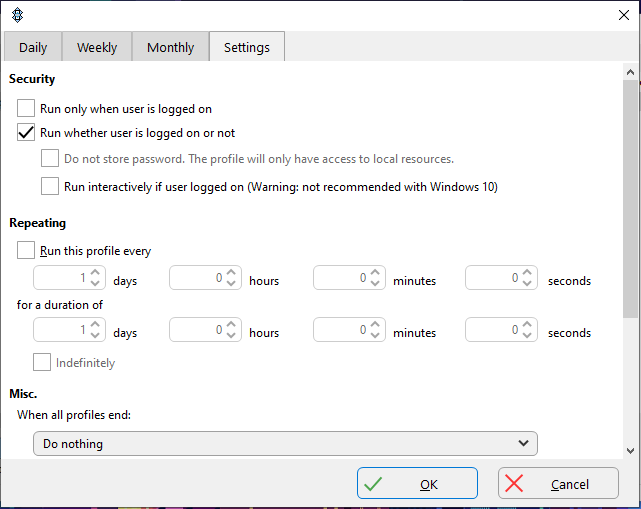
Task: Open the When all profiles end dropdown
Action: click(x=285, y=444)
